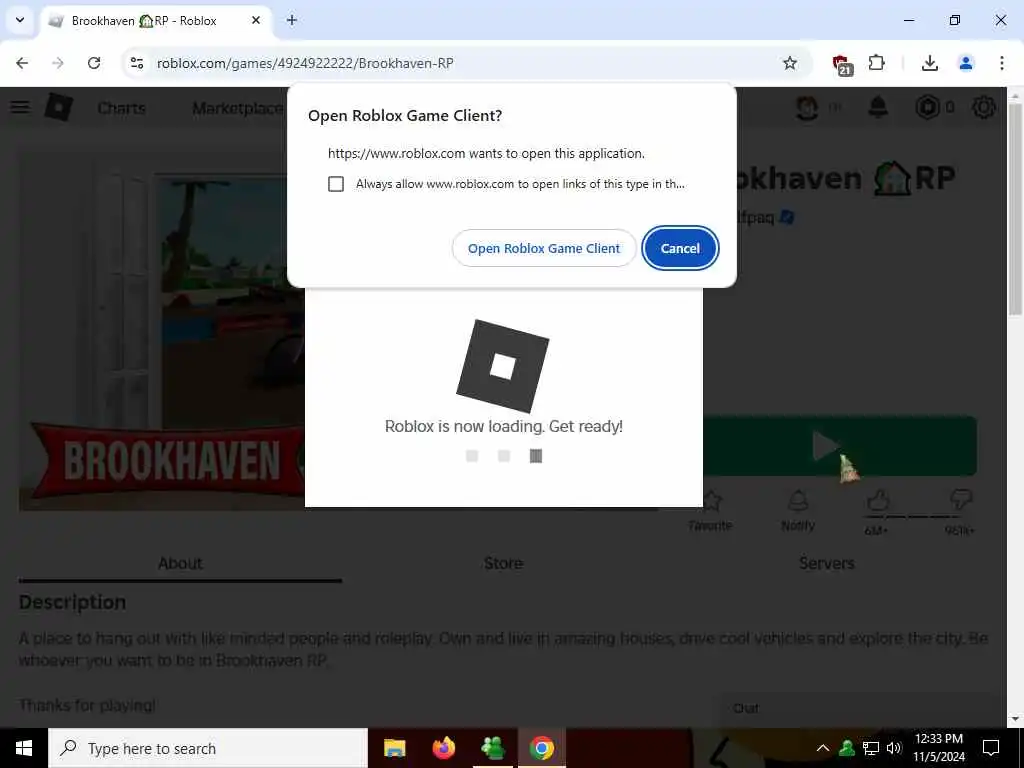This screenshot has height=768, width=1024.
Task: Check the Always allow www.roblox.com checkbox
Action: pyautogui.click(x=336, y=184)
